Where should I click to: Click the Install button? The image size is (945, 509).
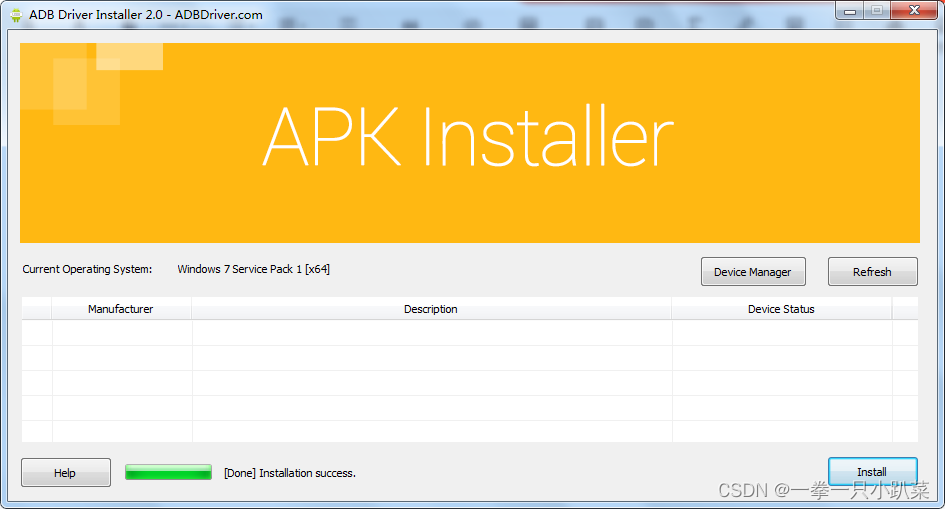coord(872,472)
